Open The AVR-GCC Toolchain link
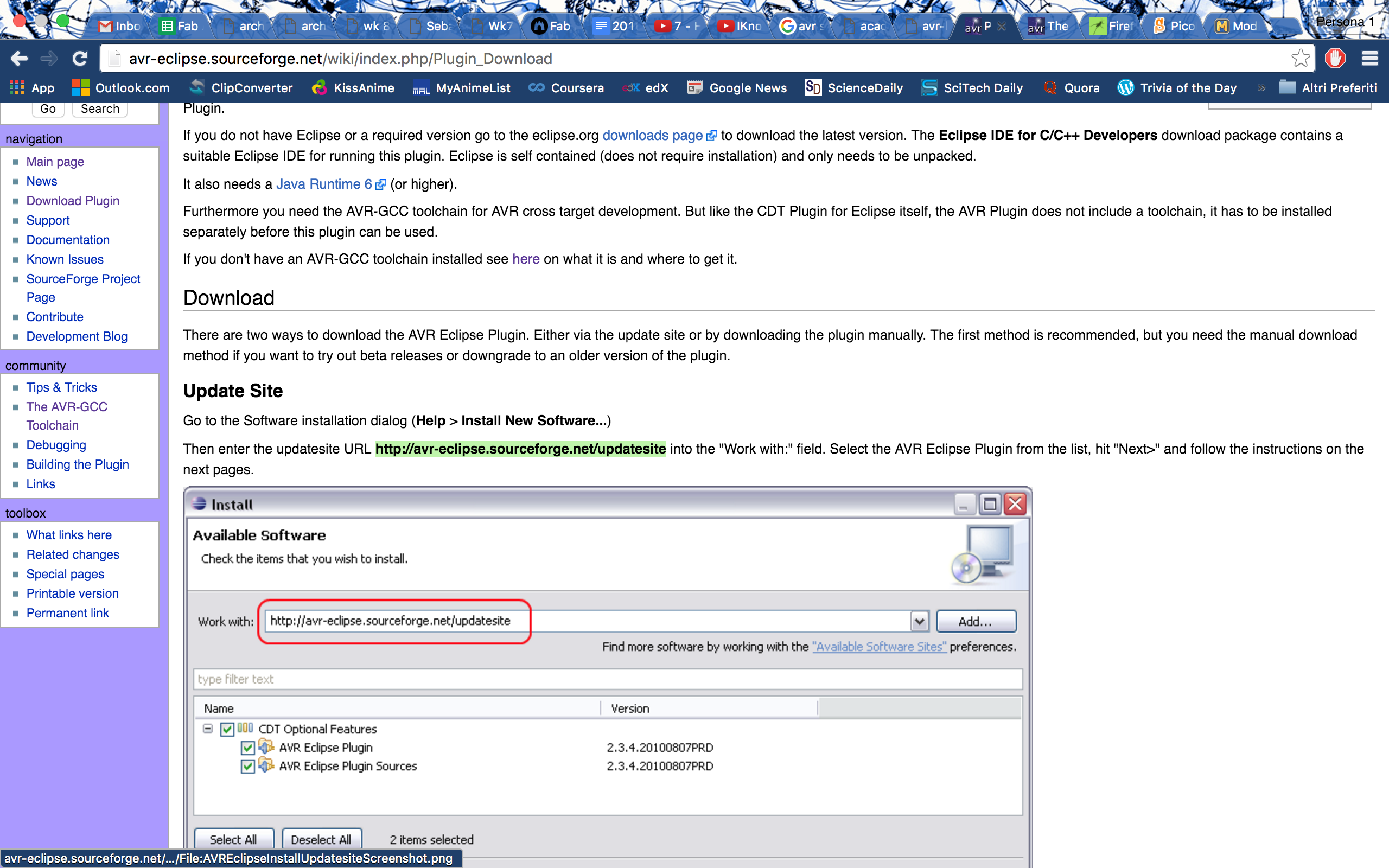The height and width of the screenshot is (868, 1389). (x=67, y=416)
